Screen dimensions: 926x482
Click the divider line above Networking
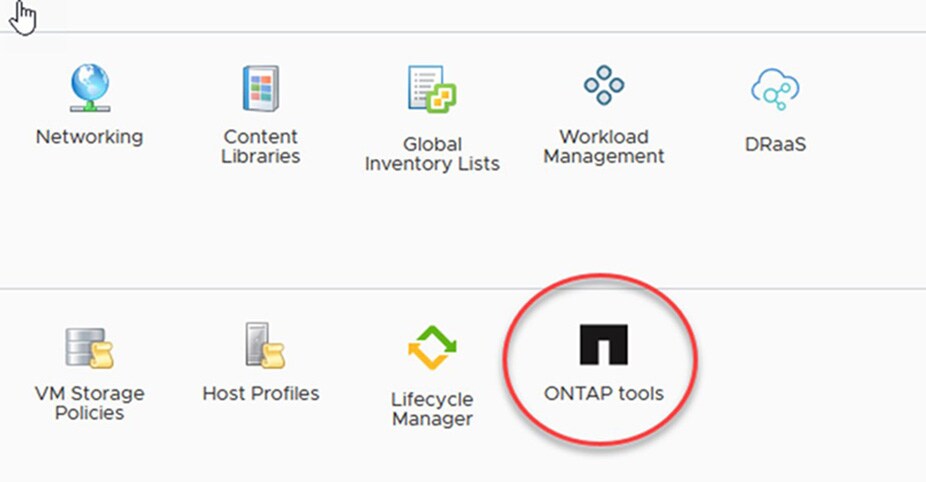click(x=89, y=32)
